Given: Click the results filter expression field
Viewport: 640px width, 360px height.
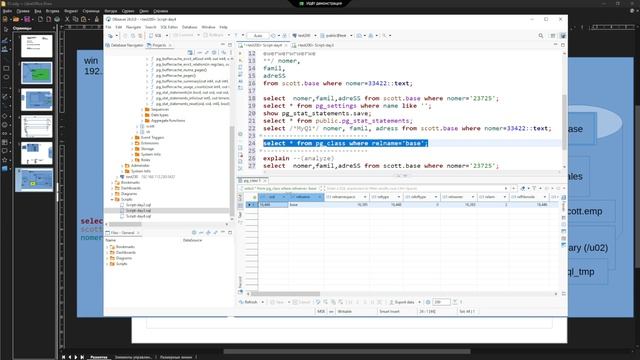Looking at the screenshot, I should pos(414,189).
